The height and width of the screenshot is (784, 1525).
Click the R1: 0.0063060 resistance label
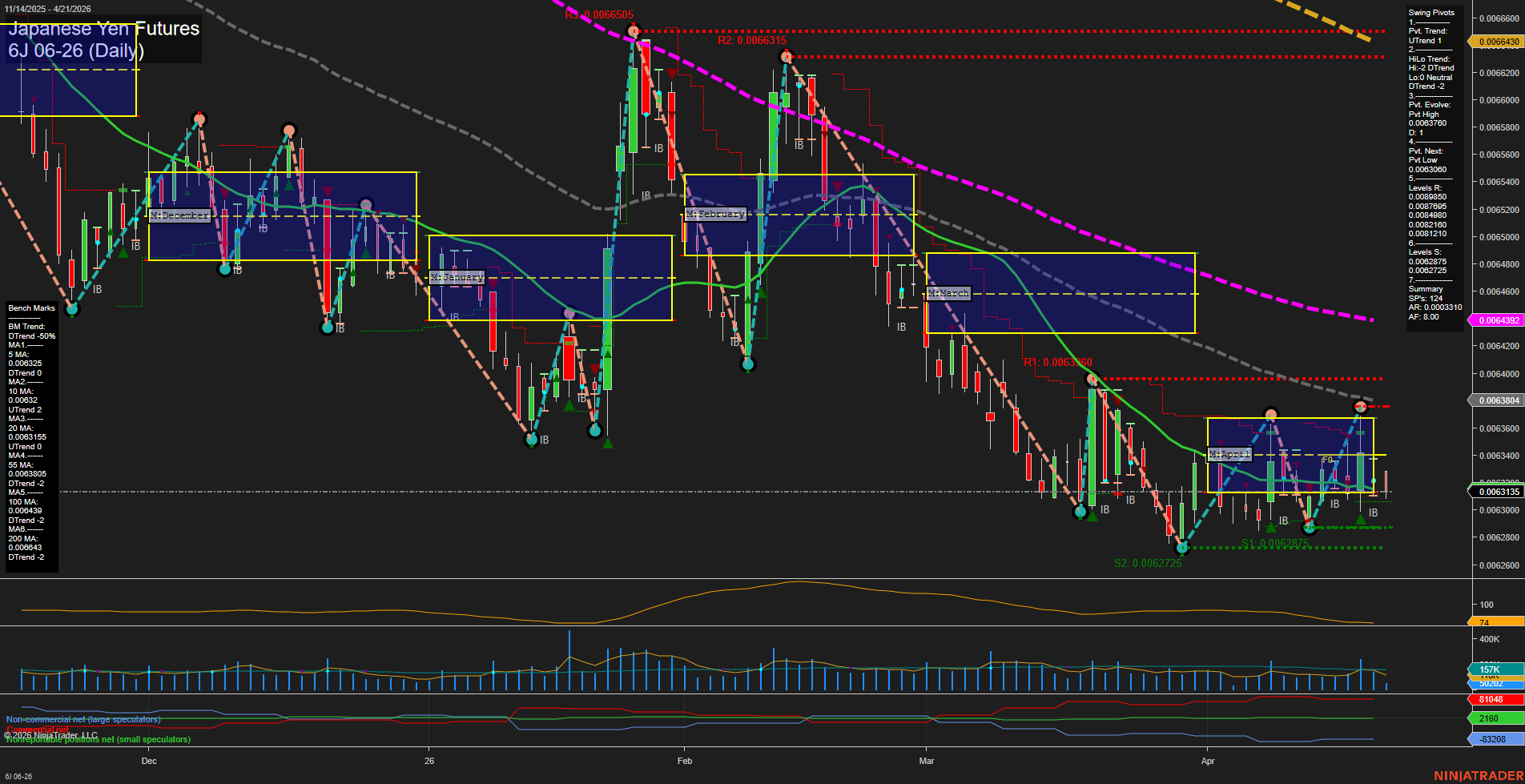[x=1057, y=362]
